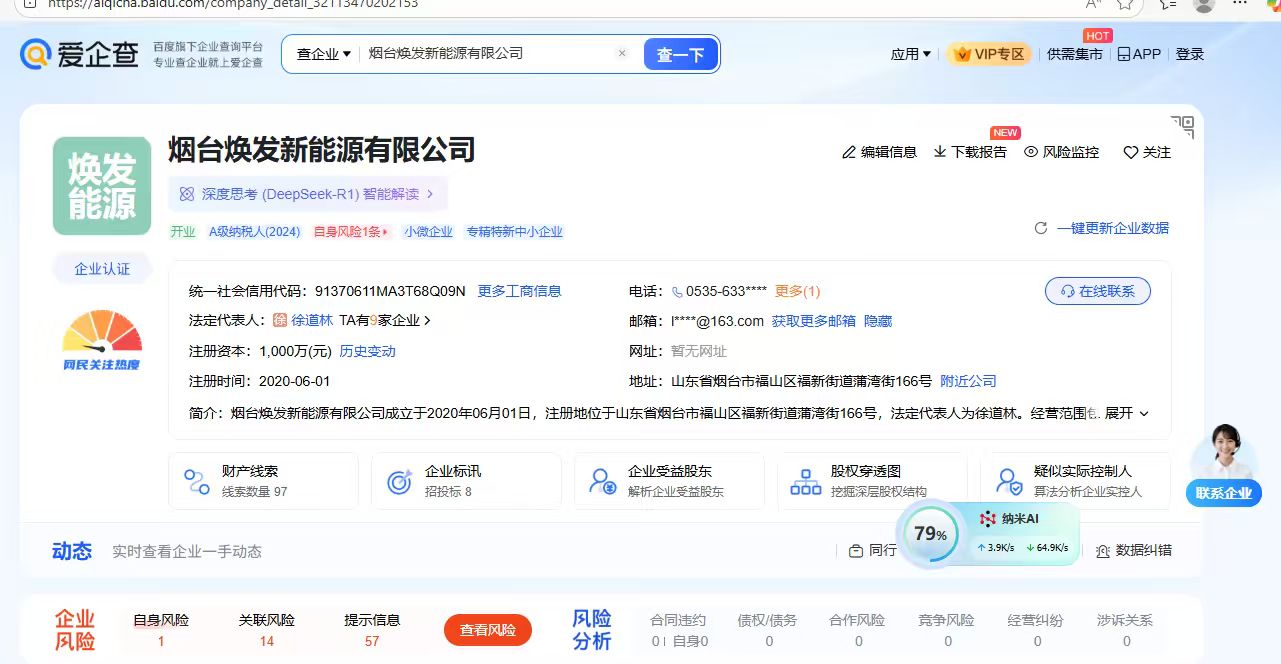Open the 疑似实际控制人 icon card
Screen dimensions: 1281x664
point(1009,481)
